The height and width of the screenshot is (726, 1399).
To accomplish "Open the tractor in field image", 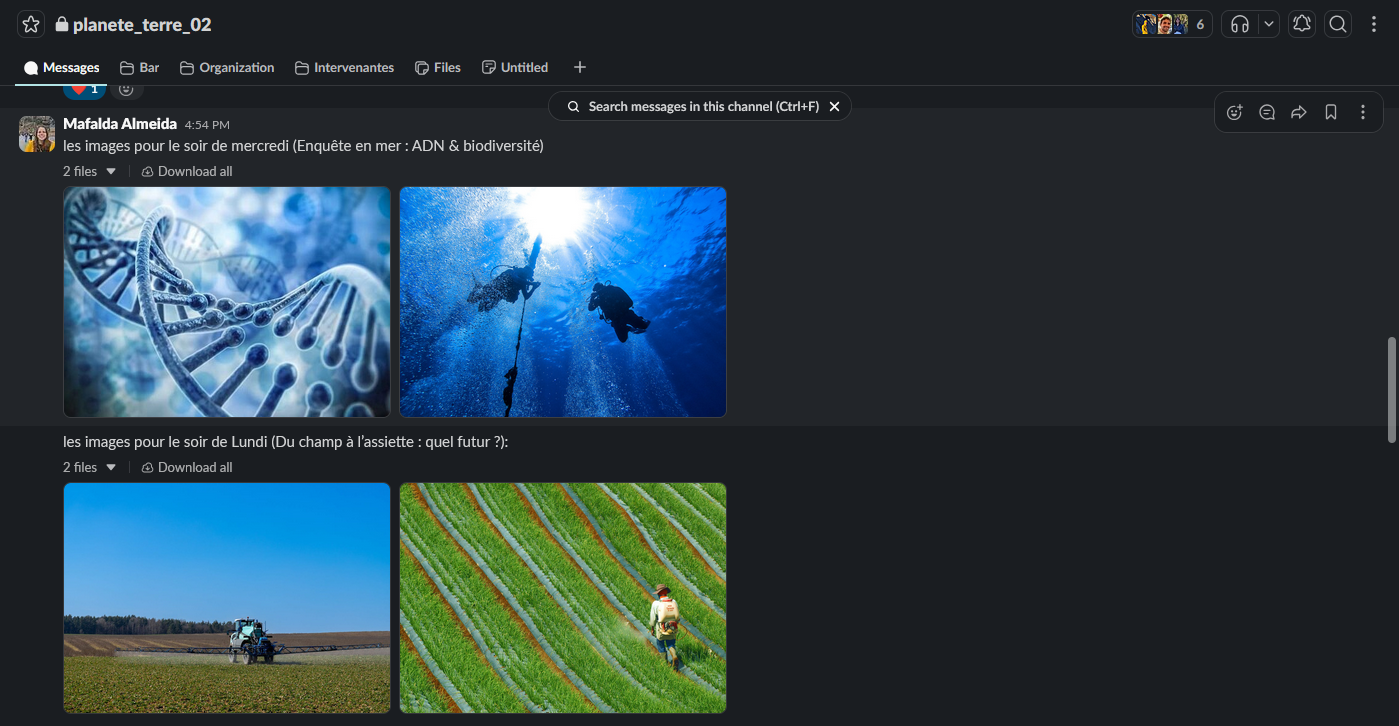I will pyautogui.click(x=227, y=598).
